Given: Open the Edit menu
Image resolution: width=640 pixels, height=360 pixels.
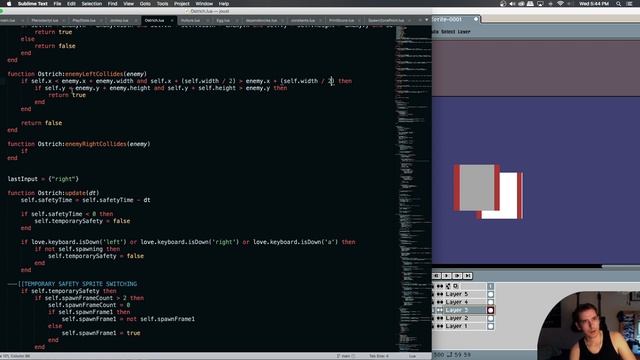Looking at the screenshot, I should tap(71, 4).
